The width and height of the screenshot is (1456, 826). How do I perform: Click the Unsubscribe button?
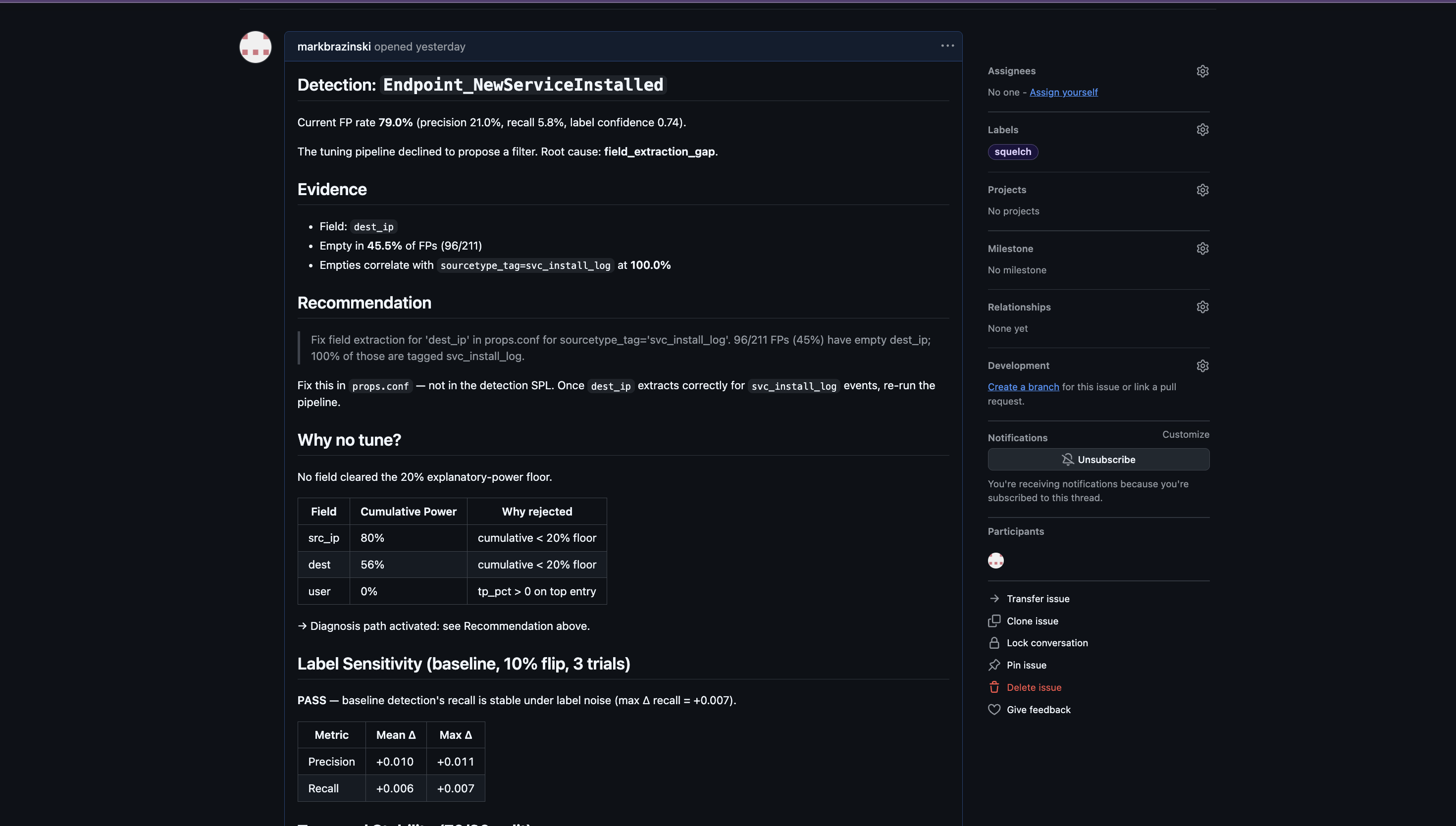(1098, 460)
